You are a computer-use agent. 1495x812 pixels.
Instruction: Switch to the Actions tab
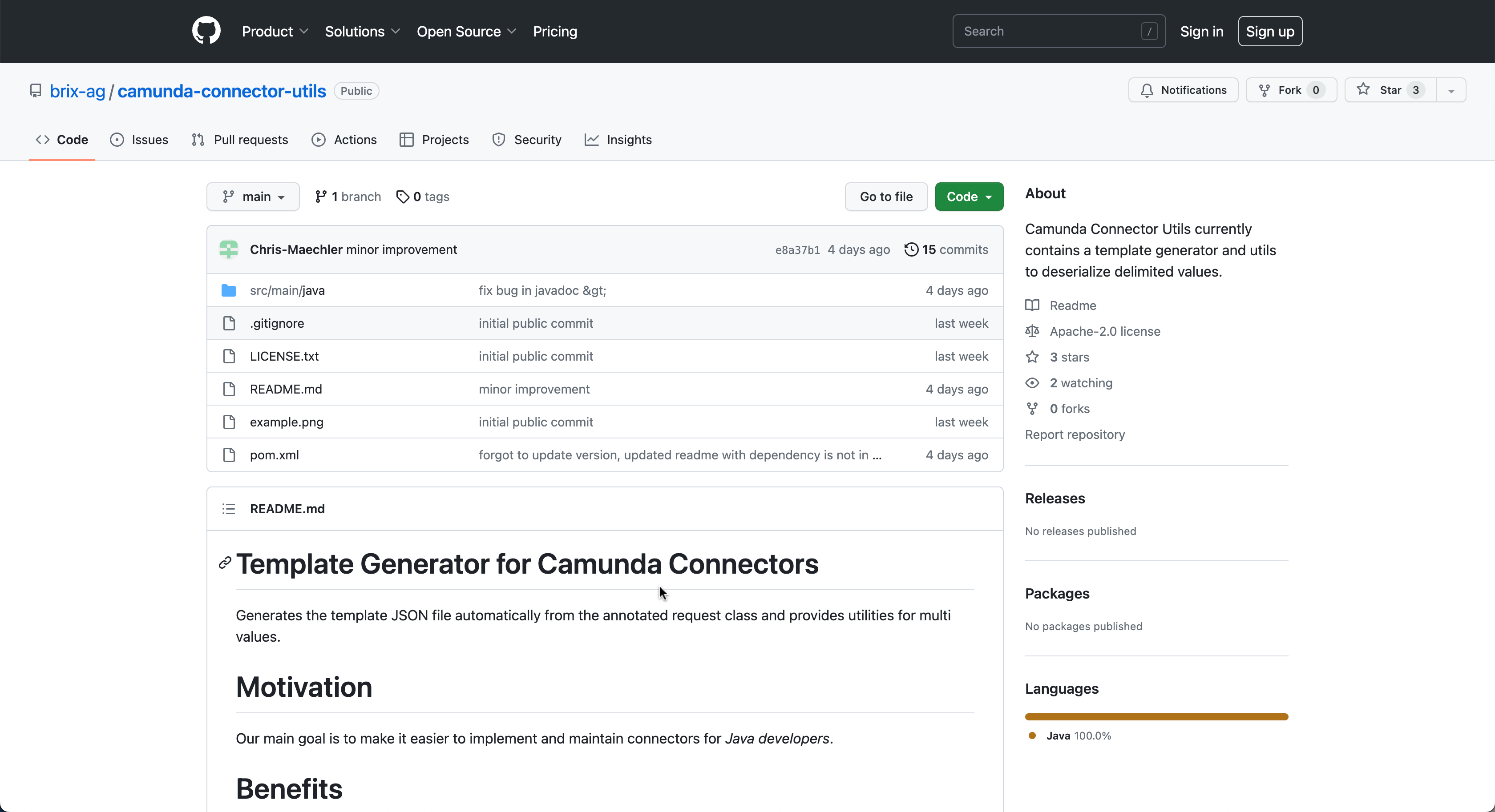pyautogui.click(x=344, y=140)
